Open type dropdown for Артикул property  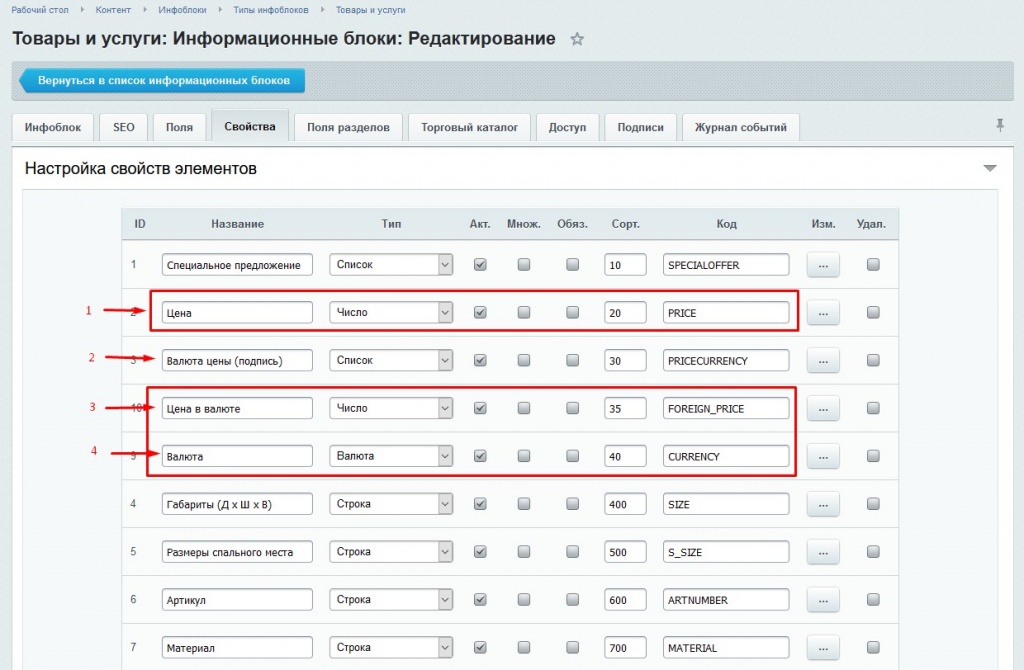pyautogui.click(x=391, y=599)
